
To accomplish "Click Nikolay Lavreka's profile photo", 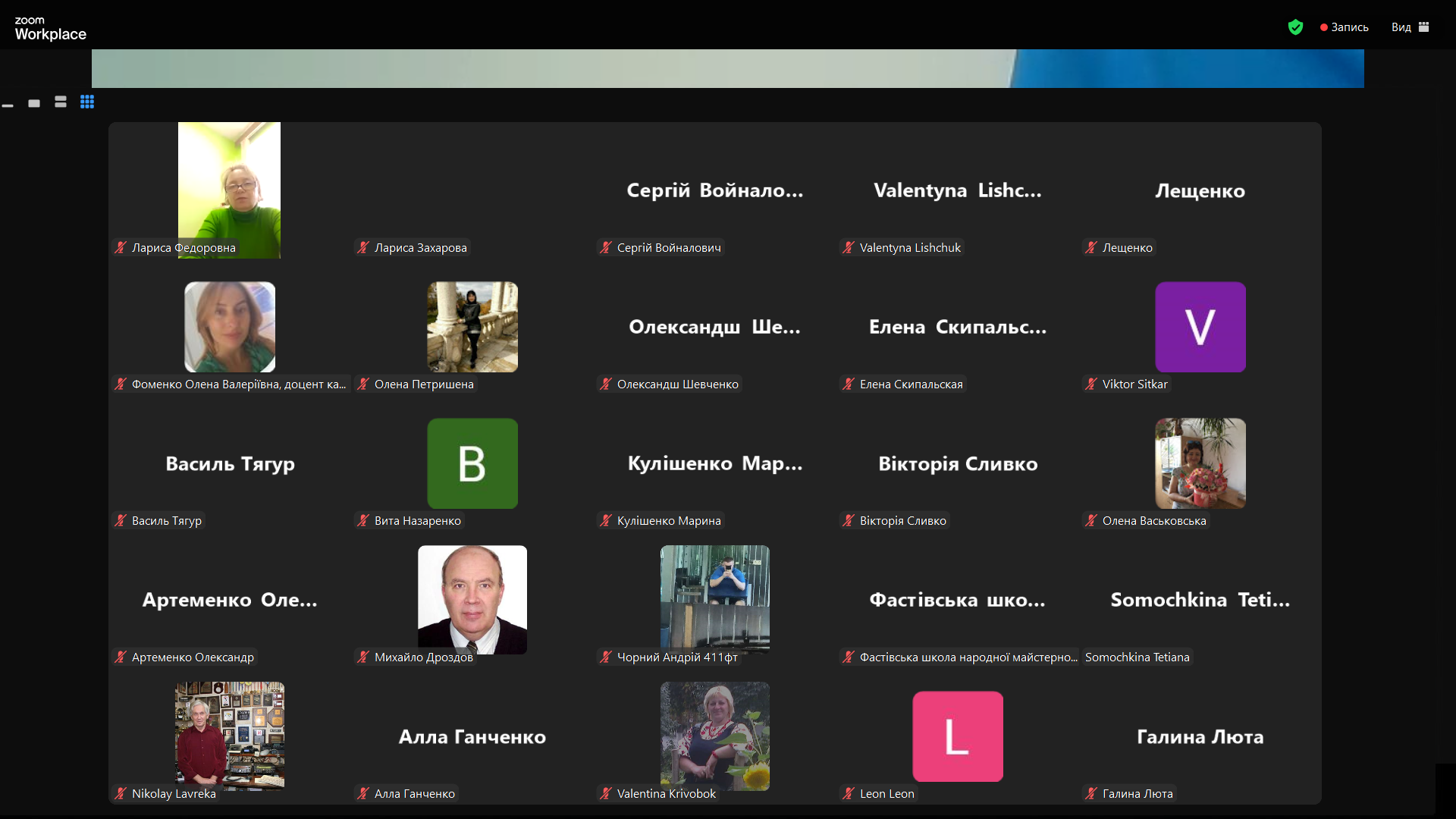I will click(229, 736).
